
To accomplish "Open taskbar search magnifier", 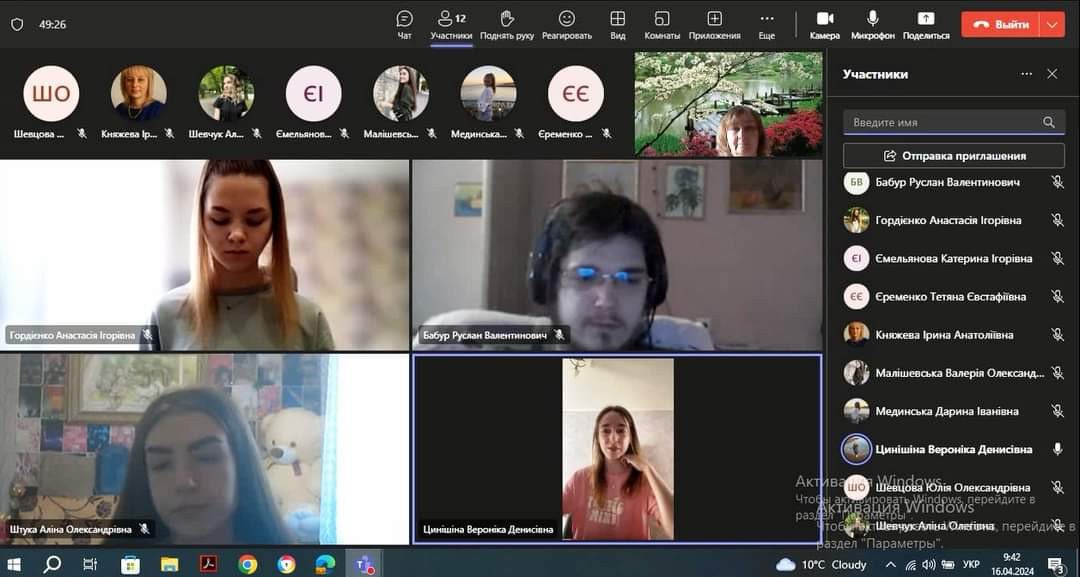I will click(x=52, y=565).
